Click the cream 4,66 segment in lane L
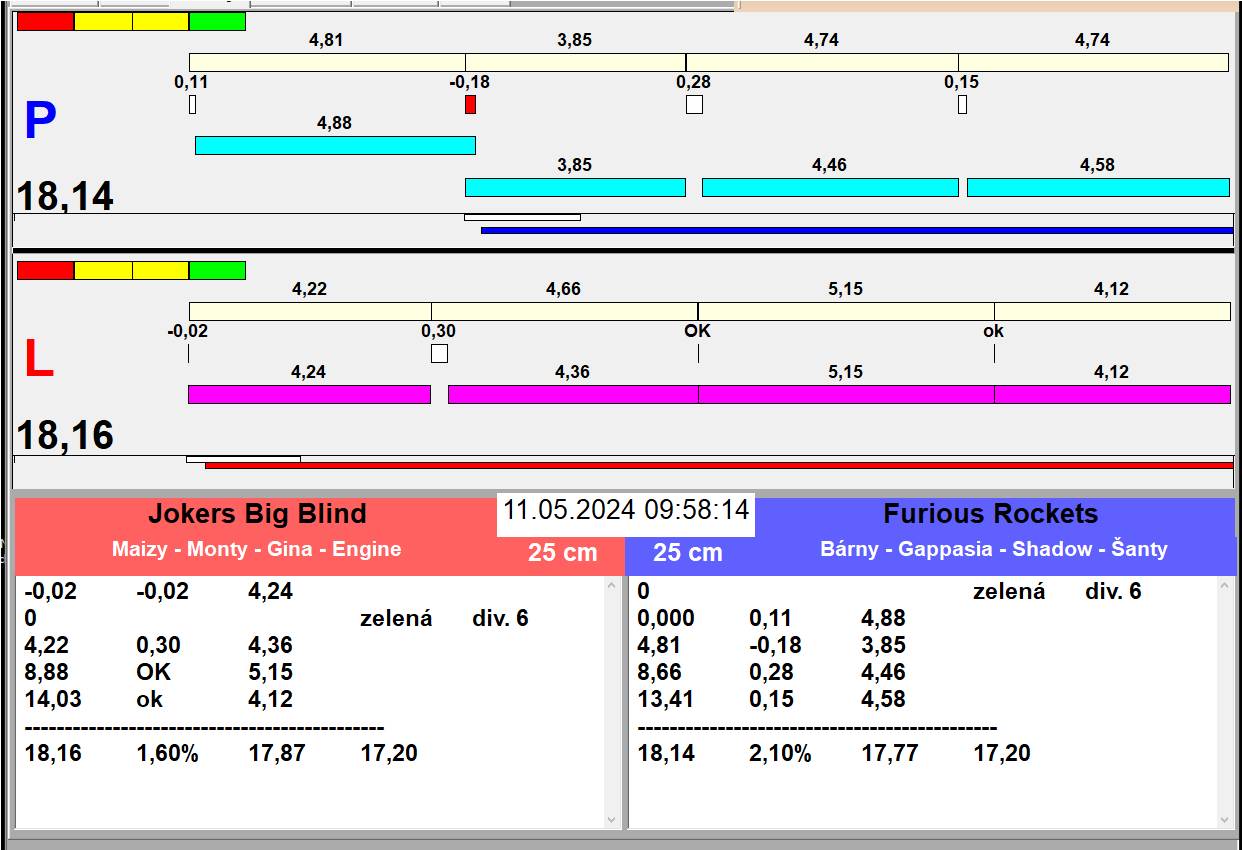Image resolution: width=1242 pixels, height=850 pixels. click(564, 311)
